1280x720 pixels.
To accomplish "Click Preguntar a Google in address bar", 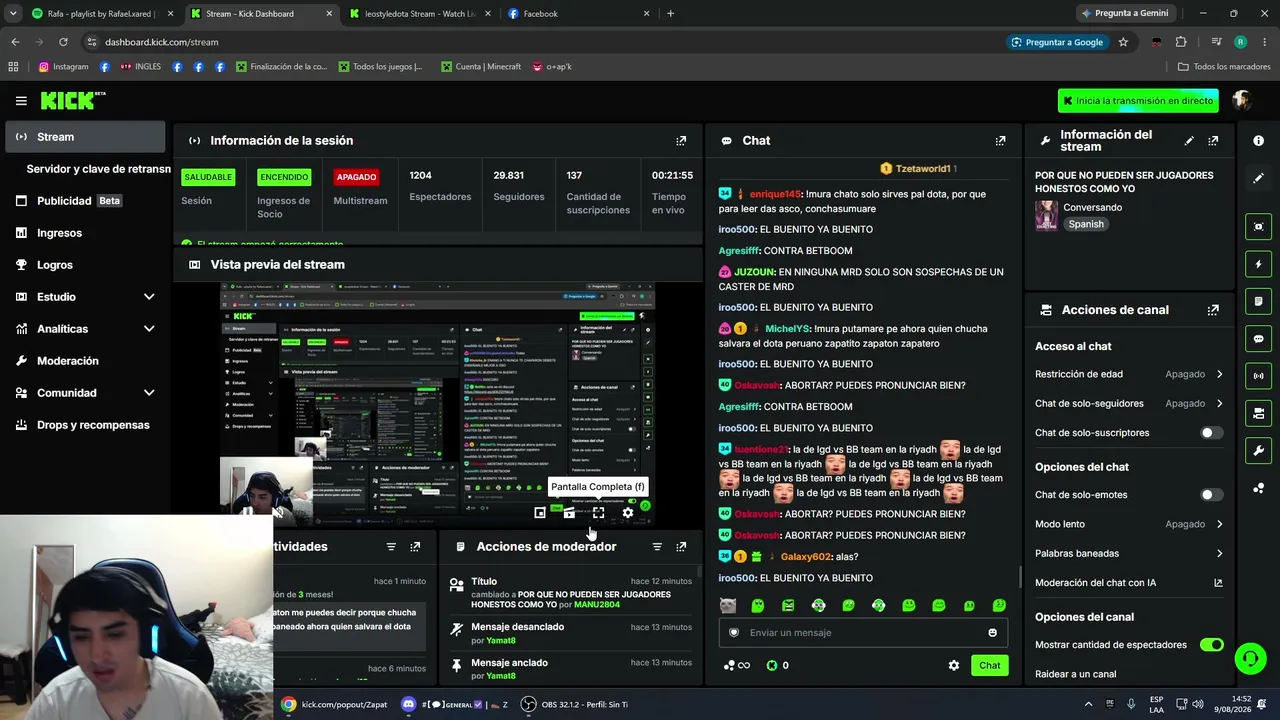I will [1057, 42].
